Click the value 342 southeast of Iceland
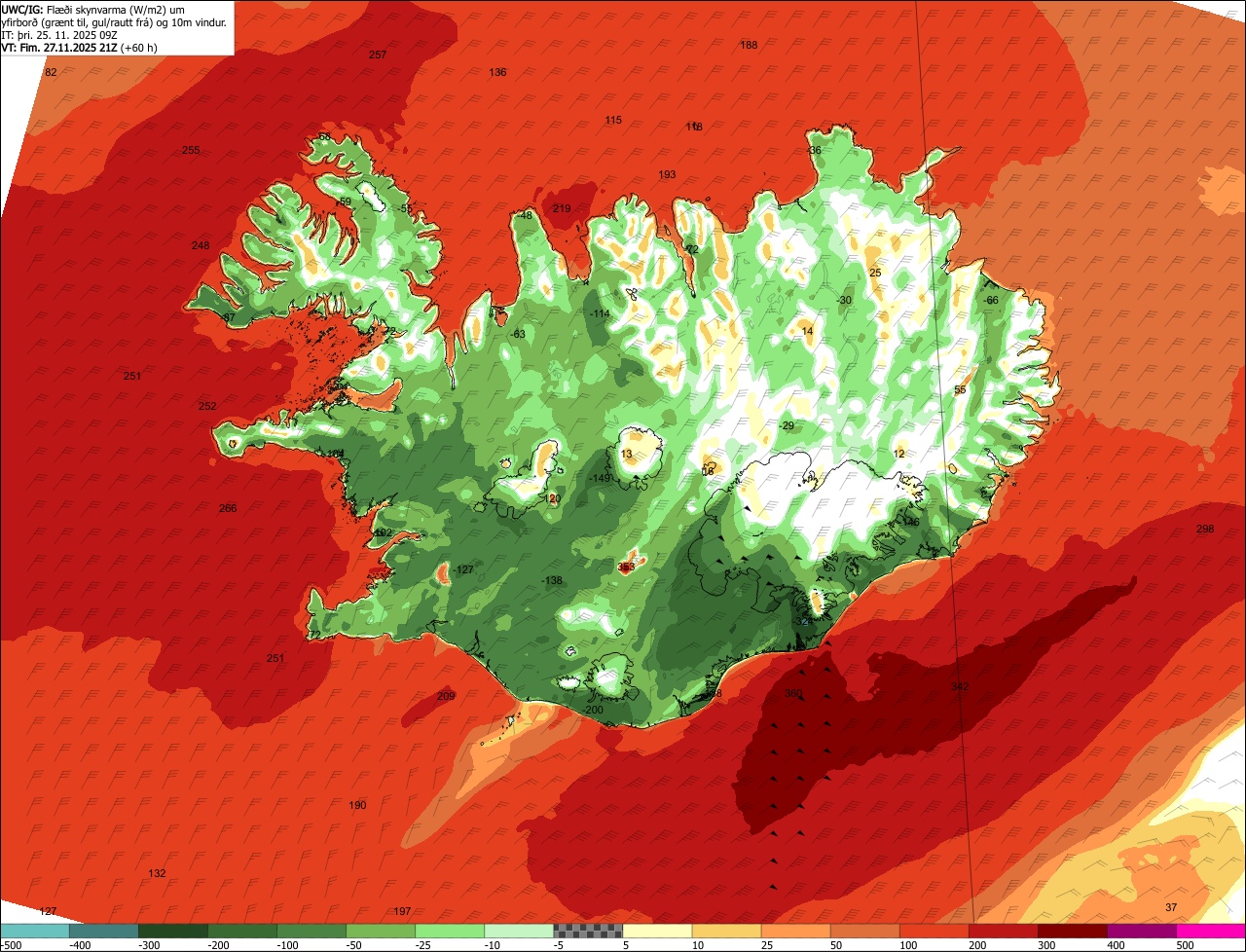The image size is (1246, 952). (x=960, y=686)
